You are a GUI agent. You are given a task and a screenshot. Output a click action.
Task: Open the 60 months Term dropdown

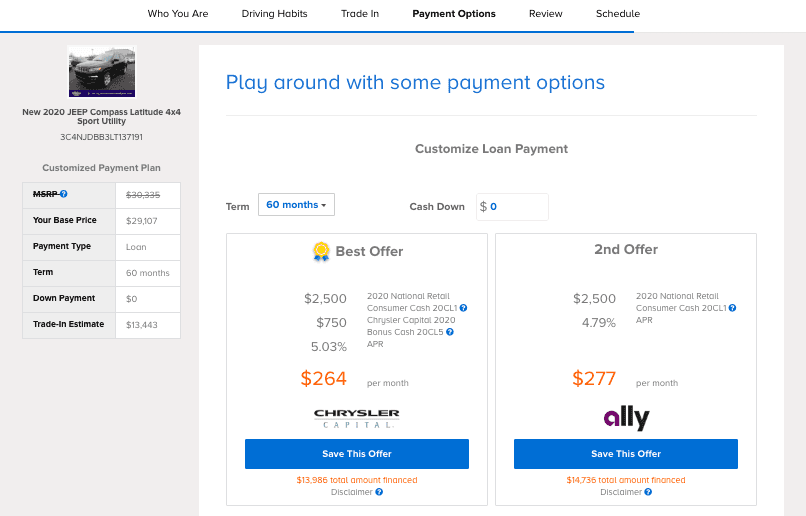coord(296,205)
